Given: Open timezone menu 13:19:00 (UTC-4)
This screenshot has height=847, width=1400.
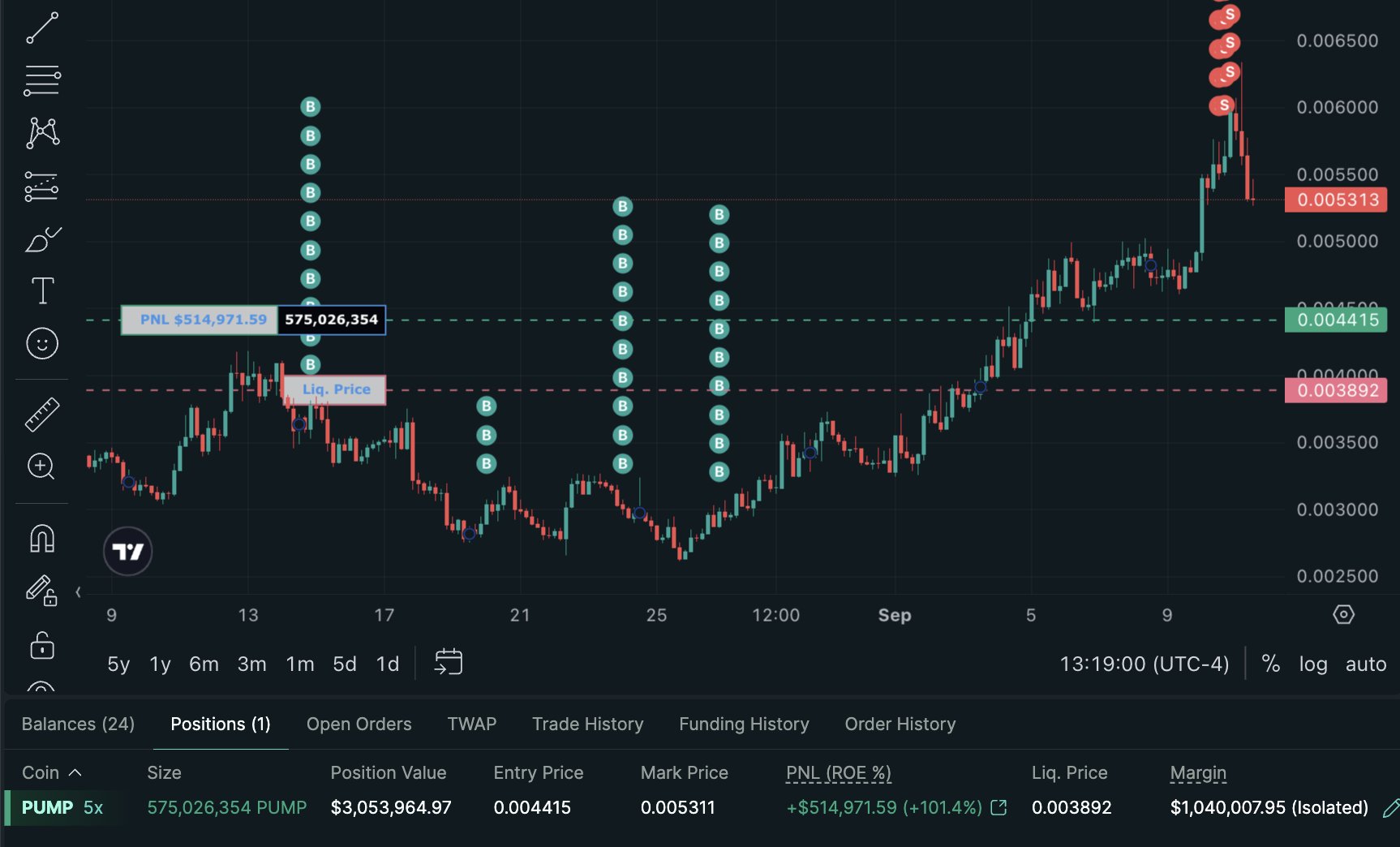Looking at the screenshot, I should pyautogui.click(x=1144, y=664).
